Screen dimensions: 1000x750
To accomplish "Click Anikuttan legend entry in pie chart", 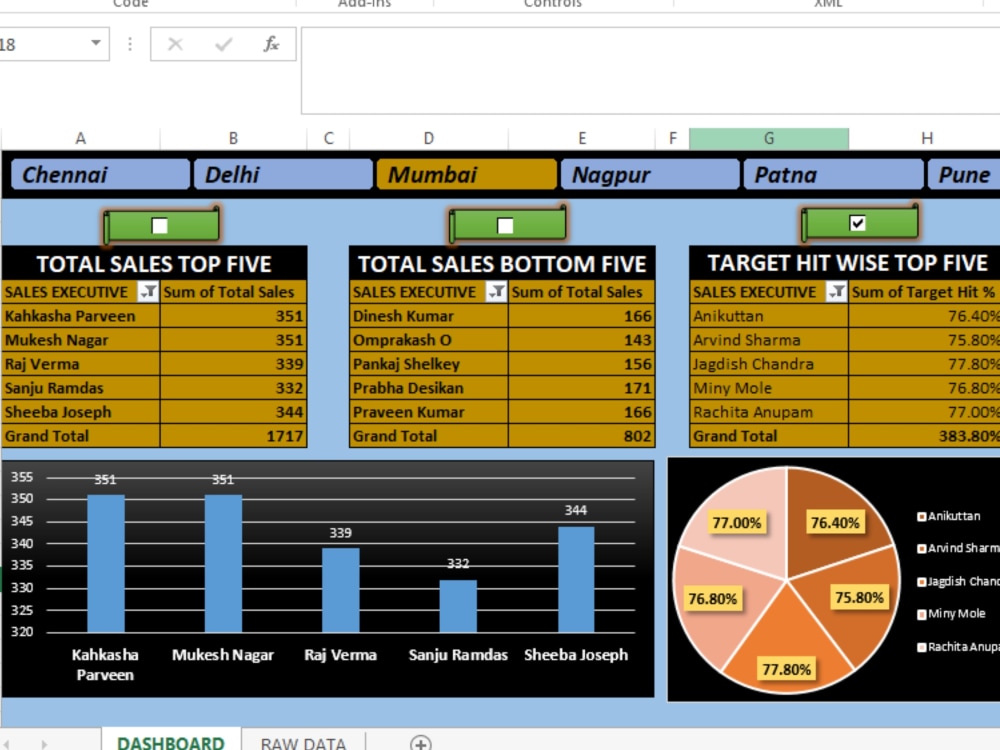I will coord(948,516).
